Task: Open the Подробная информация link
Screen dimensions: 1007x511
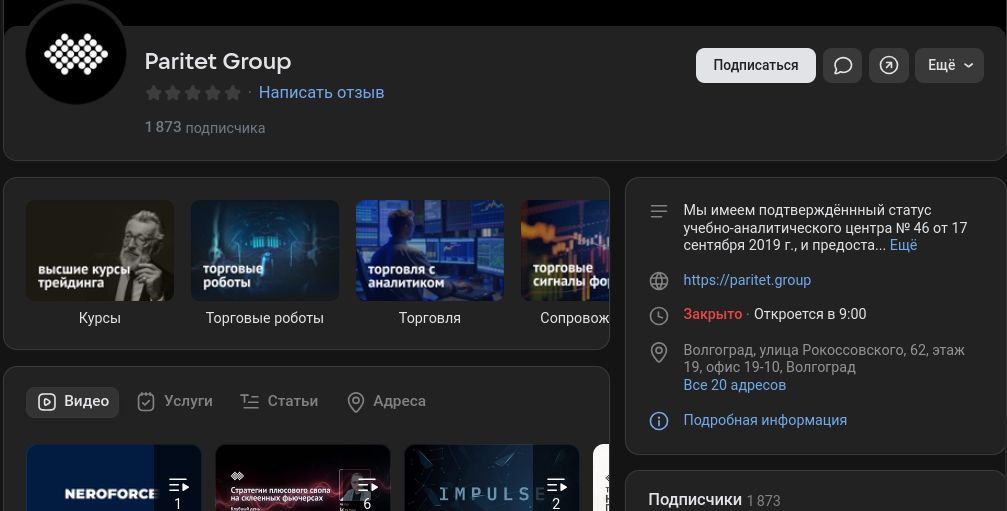Action: [765, 420]
